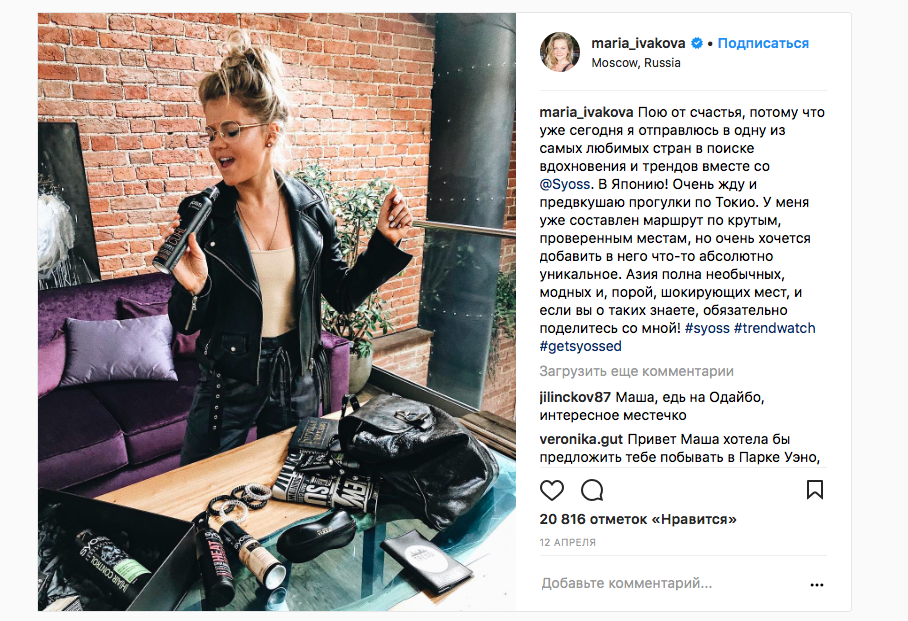The width and height of the screenshot is (908, 621).
Task: Open the #syoss hashtag
Action: click(707, 328)
